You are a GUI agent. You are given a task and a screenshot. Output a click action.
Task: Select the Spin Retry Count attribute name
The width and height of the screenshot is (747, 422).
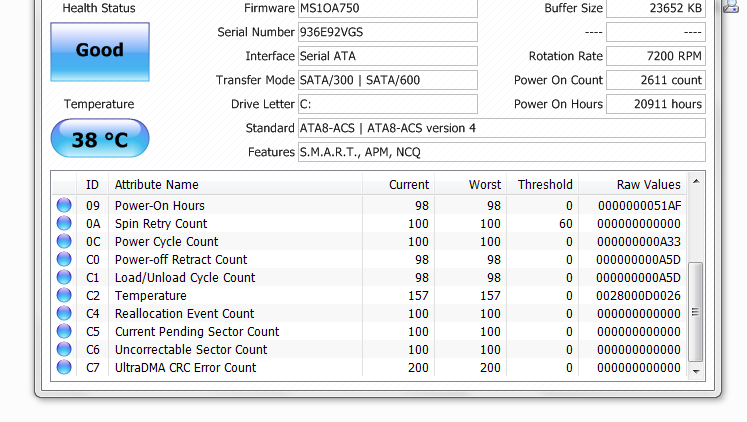coord(161,224)
